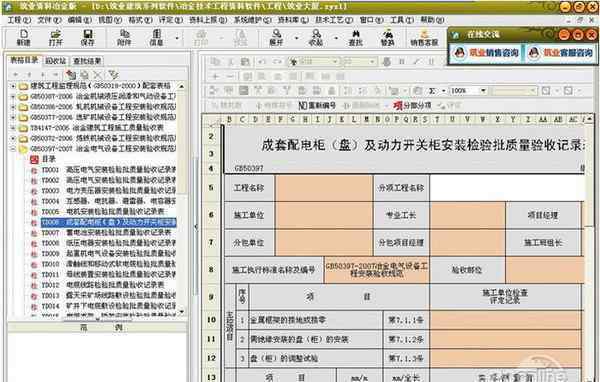Open the dropdown arrow next to 收起

point(336,38)
